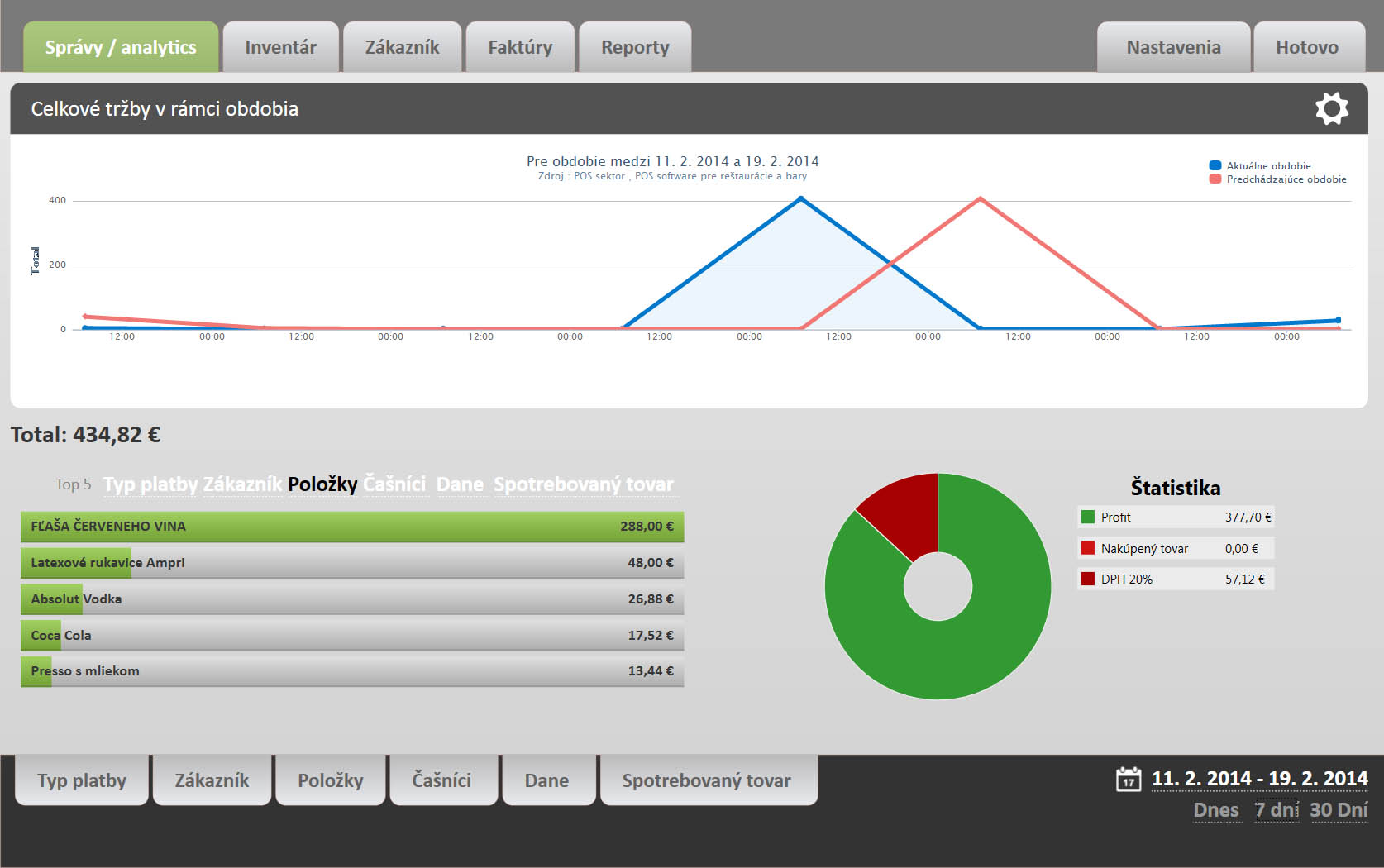The width and height of the screenshot is (1384, 868).
Task: Click the bottom Položky button
Action: coord(331,780)
